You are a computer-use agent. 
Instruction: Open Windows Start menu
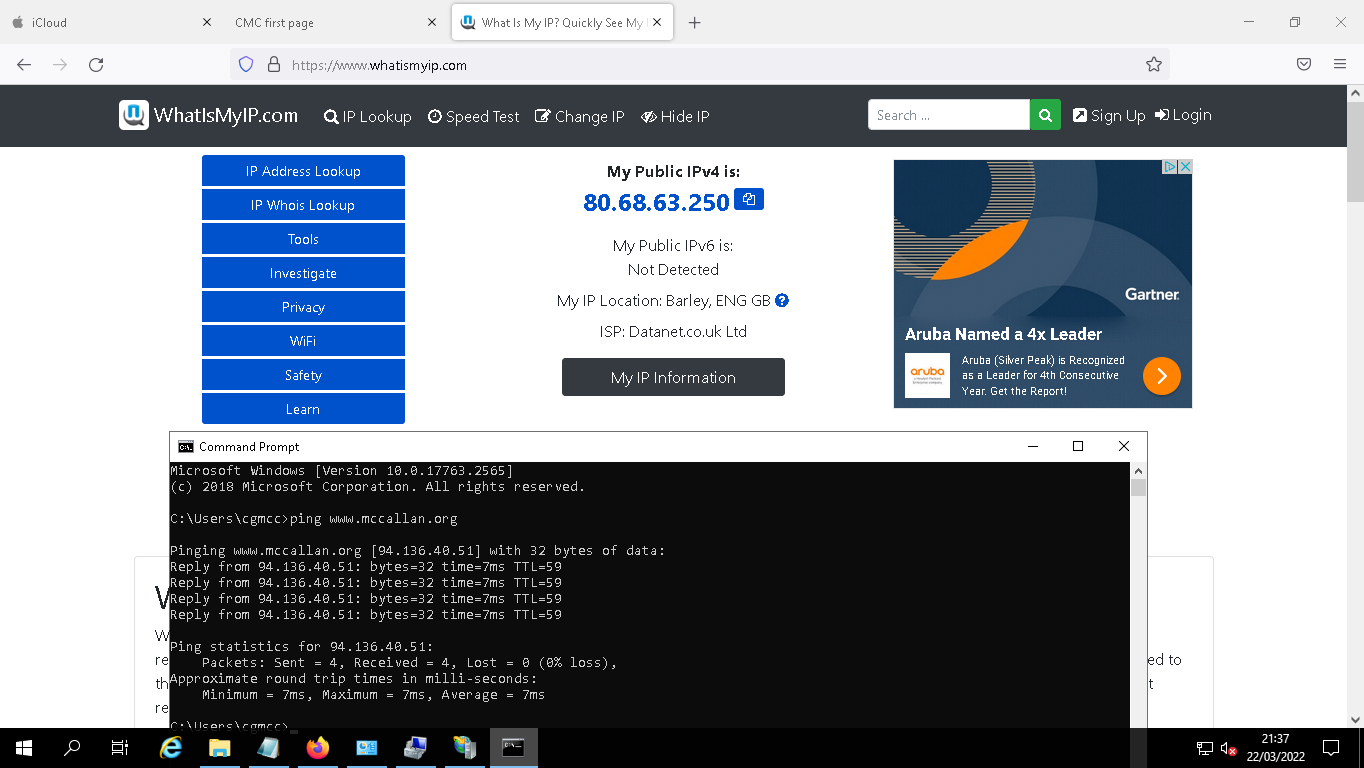coord(24,748)
